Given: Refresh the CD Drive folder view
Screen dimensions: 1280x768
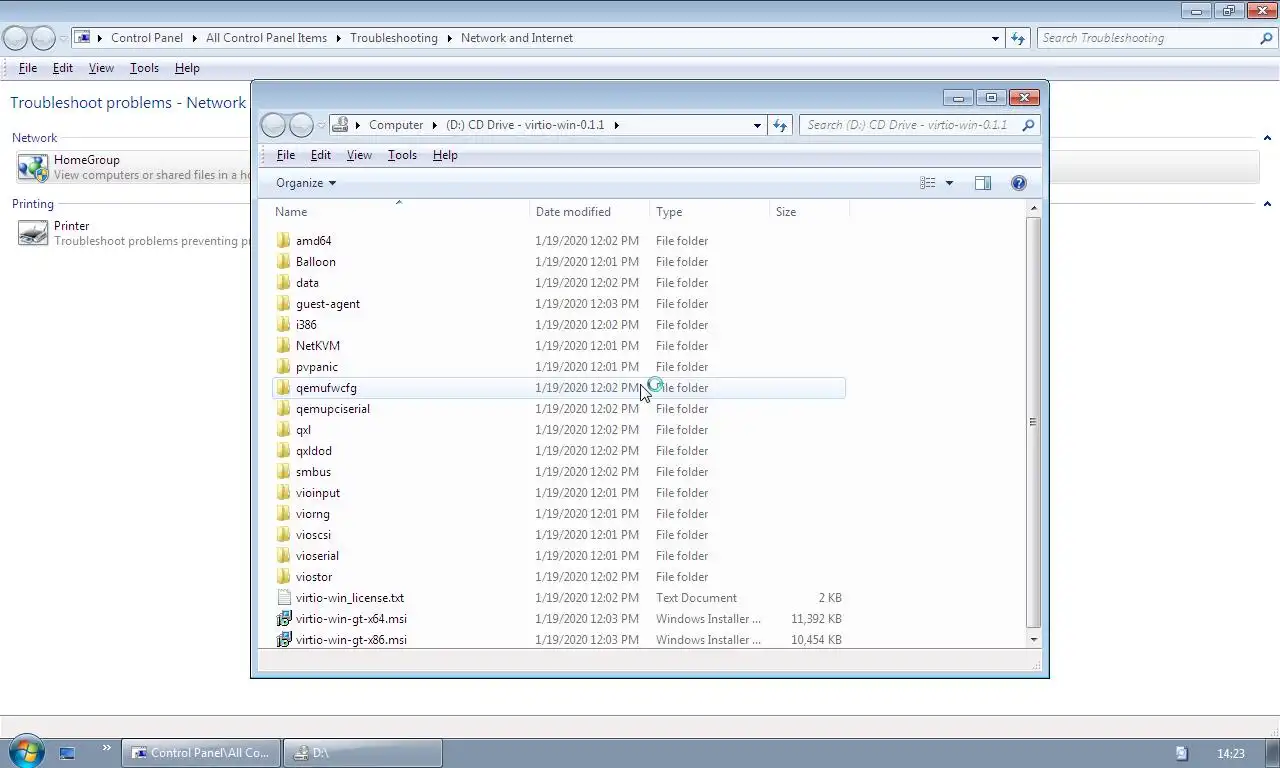Looking at the screenshot, I should tap(780, 125).
